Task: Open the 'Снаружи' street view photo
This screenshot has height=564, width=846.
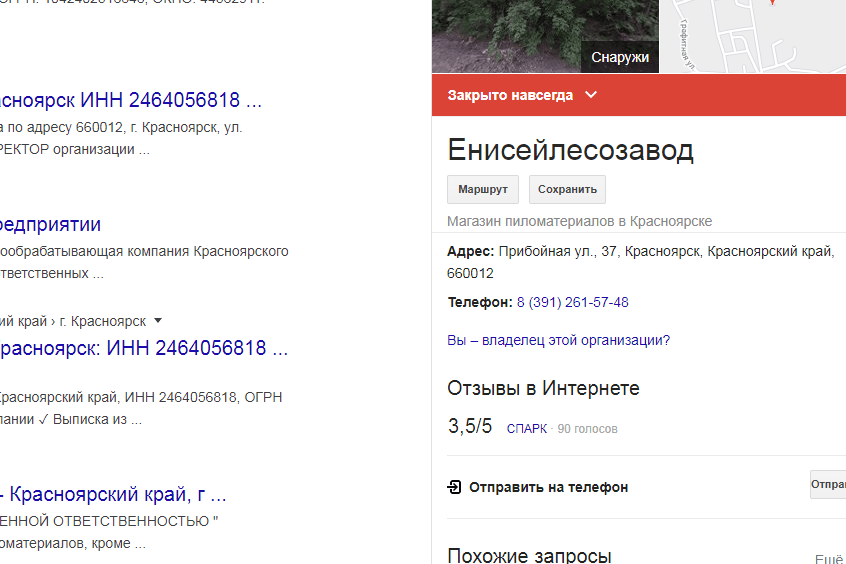Action: click(x=545, y=36)
